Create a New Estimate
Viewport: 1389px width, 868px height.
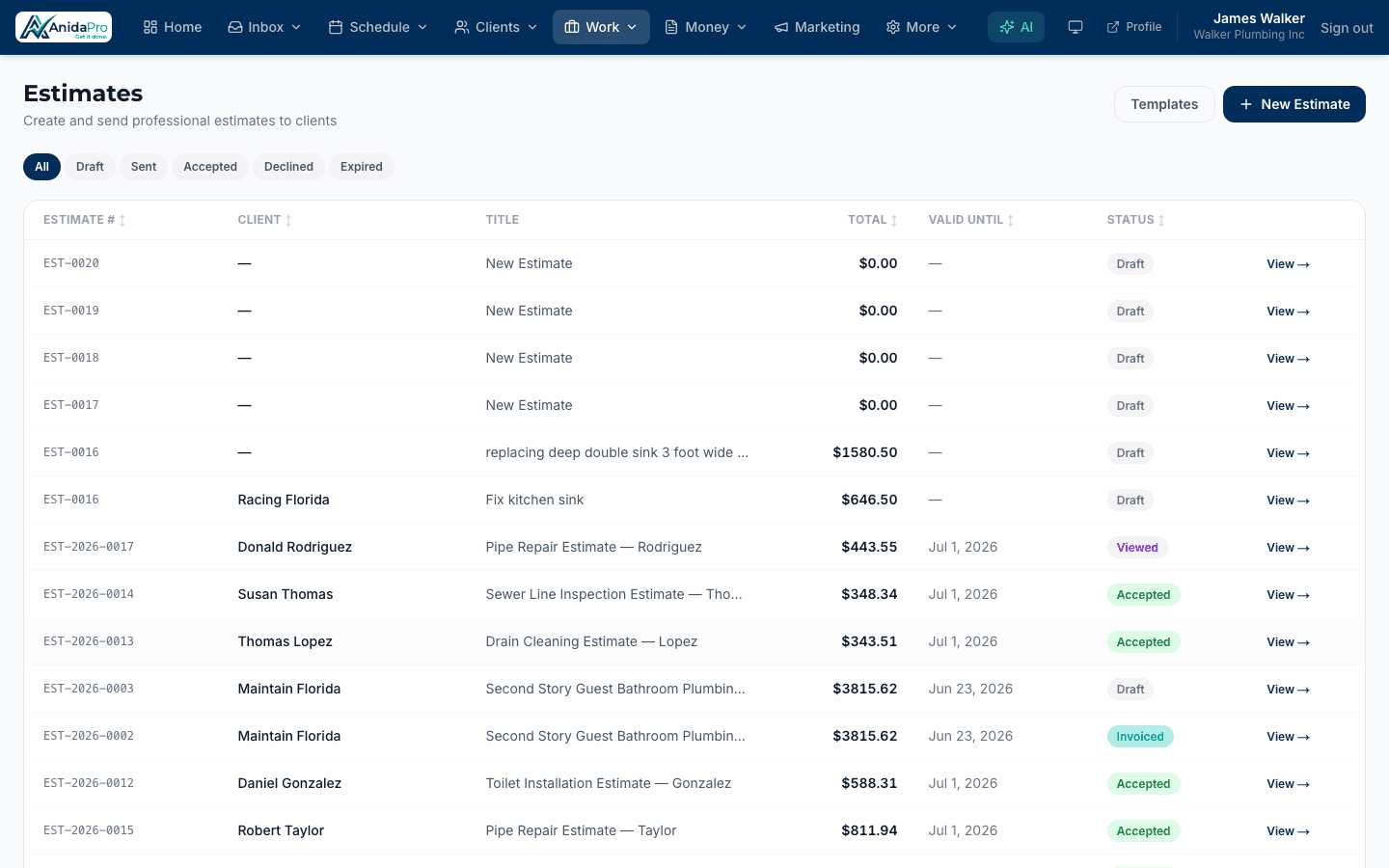[1294, 104]
